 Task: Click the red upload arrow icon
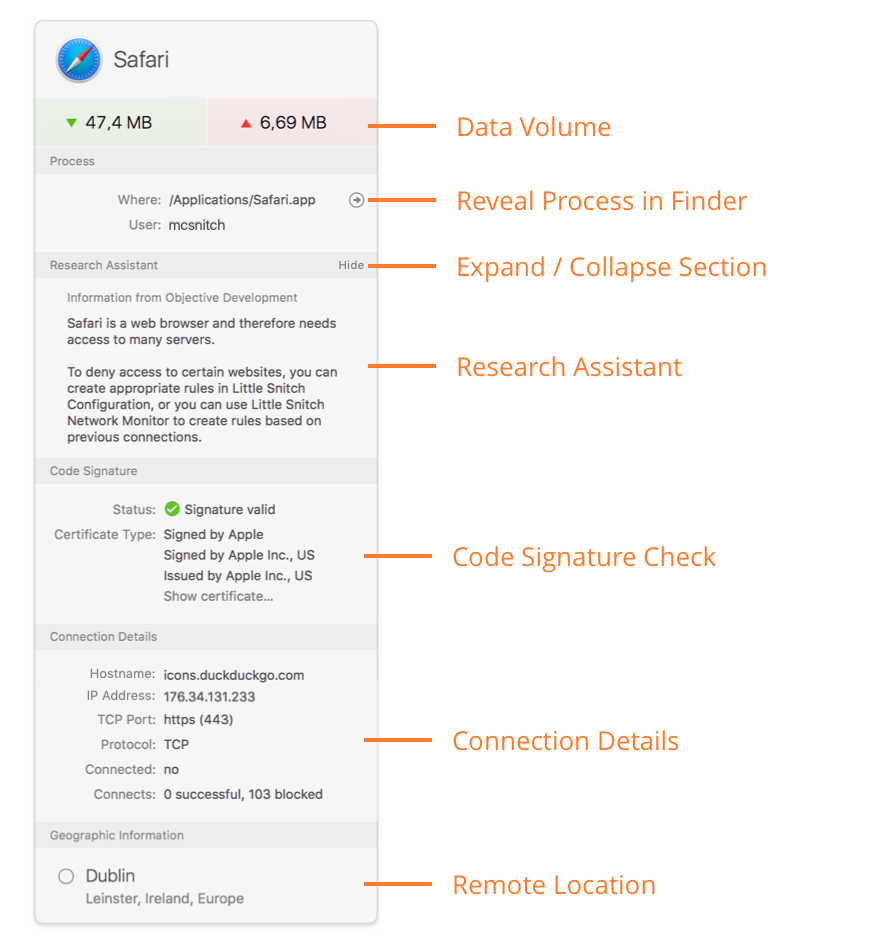pyautogui.click(x=245, y=123)
